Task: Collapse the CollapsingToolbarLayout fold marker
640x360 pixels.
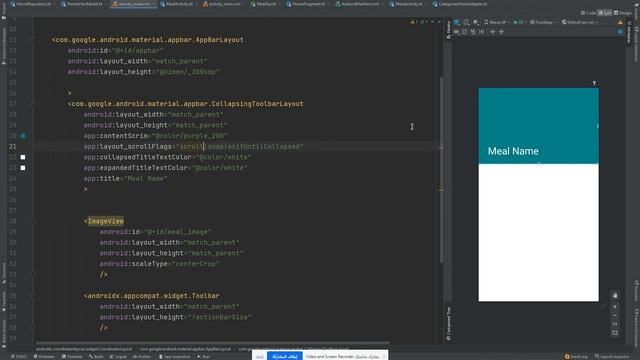Action: pyautogui.click(x=34, y=104)
